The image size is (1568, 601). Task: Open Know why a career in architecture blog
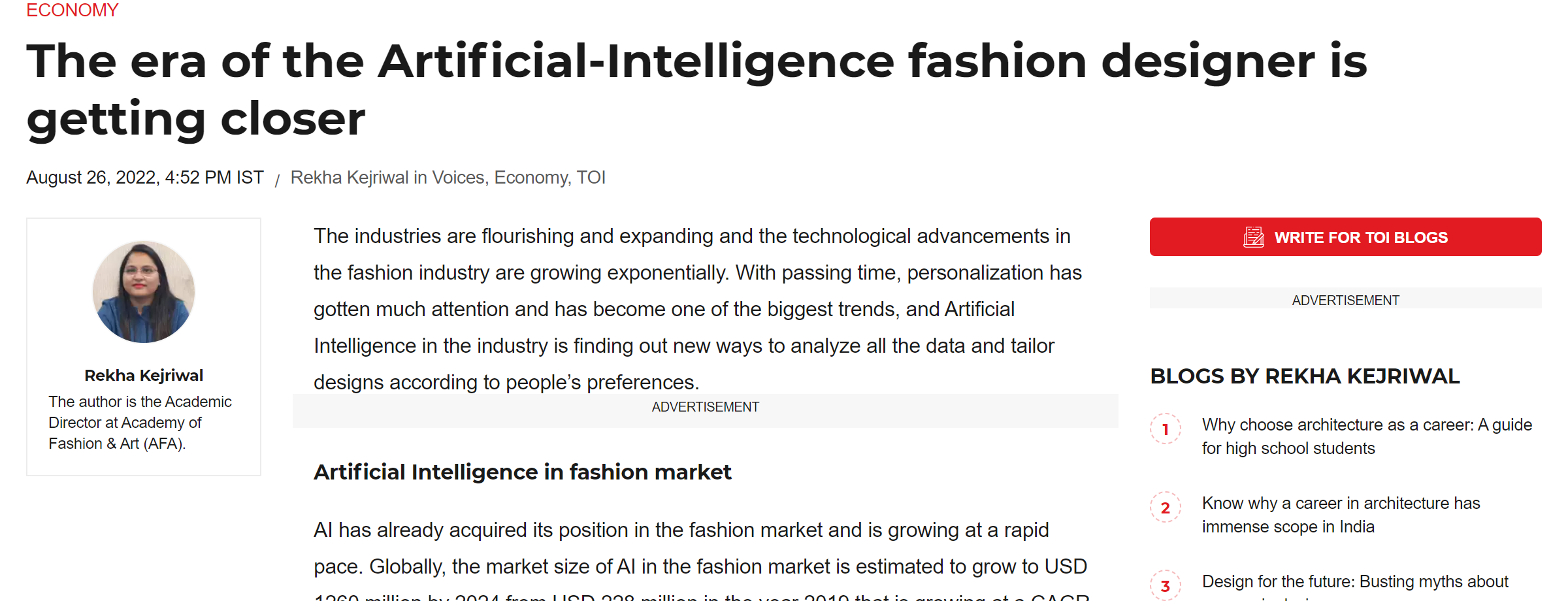(x=1341, y=515)
